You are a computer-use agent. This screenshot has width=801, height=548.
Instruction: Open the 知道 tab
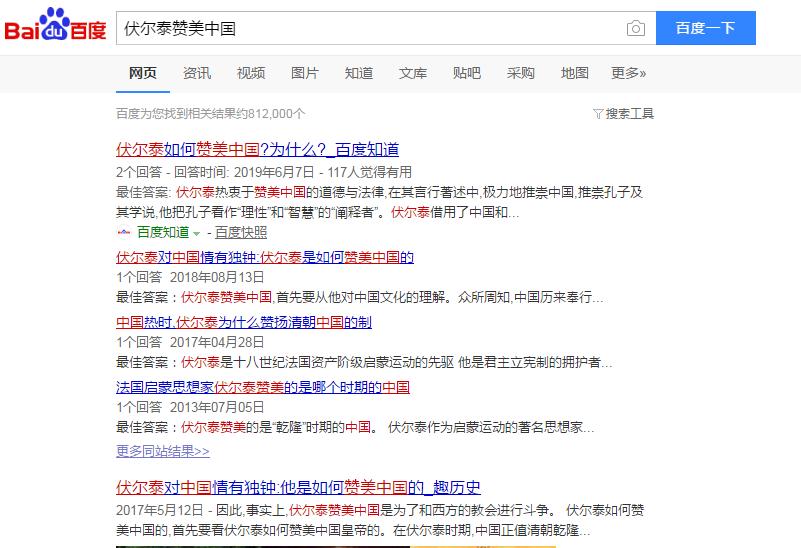[359, 73]
